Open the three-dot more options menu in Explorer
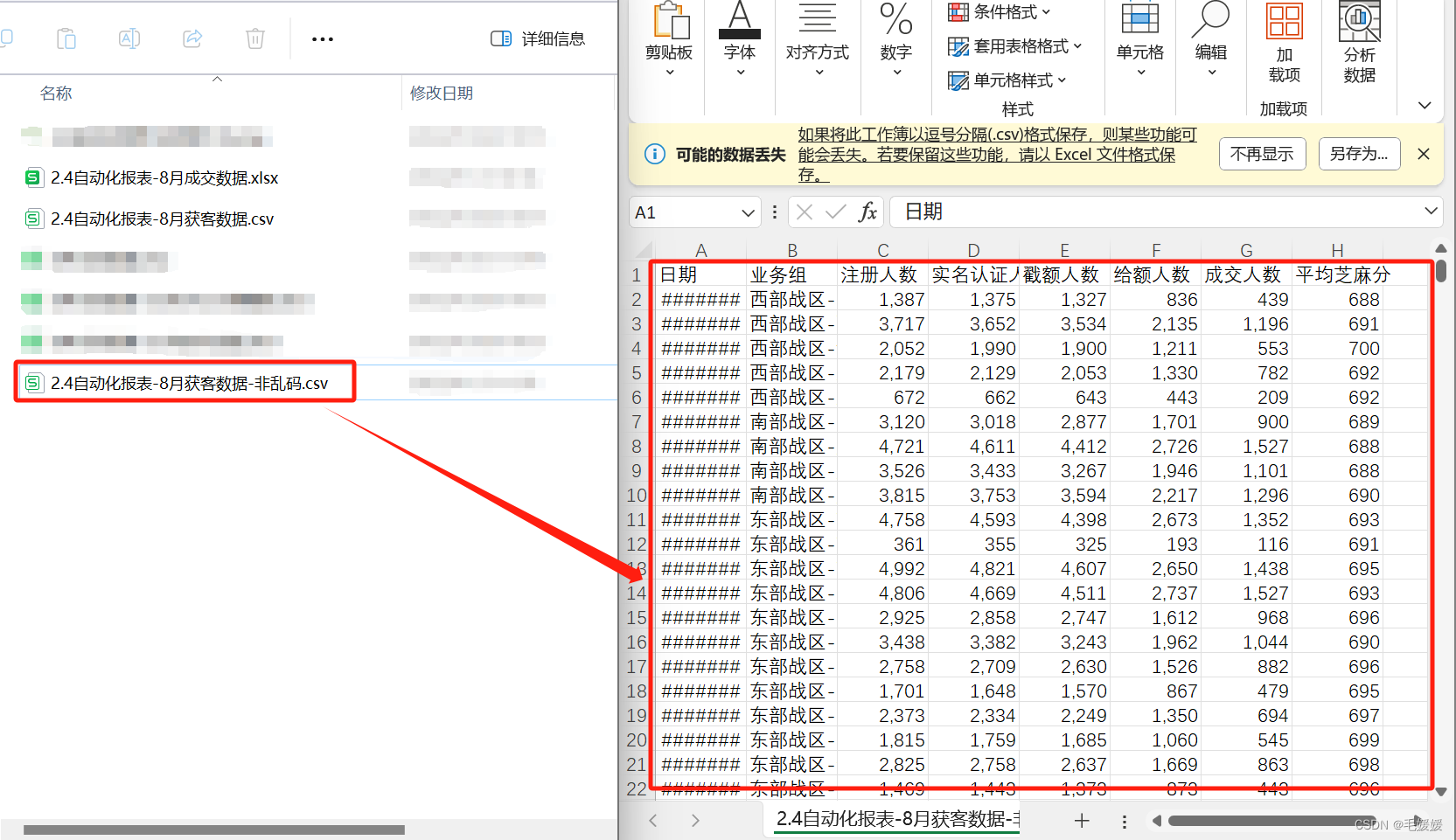 (x=323, y=39)
